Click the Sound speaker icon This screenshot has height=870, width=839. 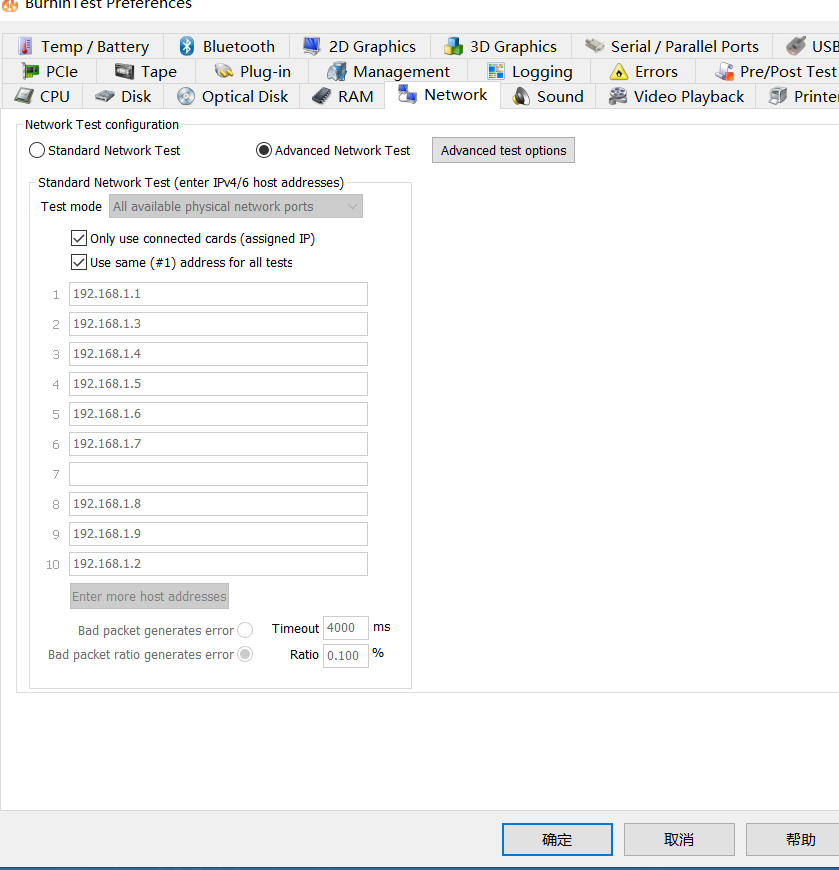(x=520, y=96)
